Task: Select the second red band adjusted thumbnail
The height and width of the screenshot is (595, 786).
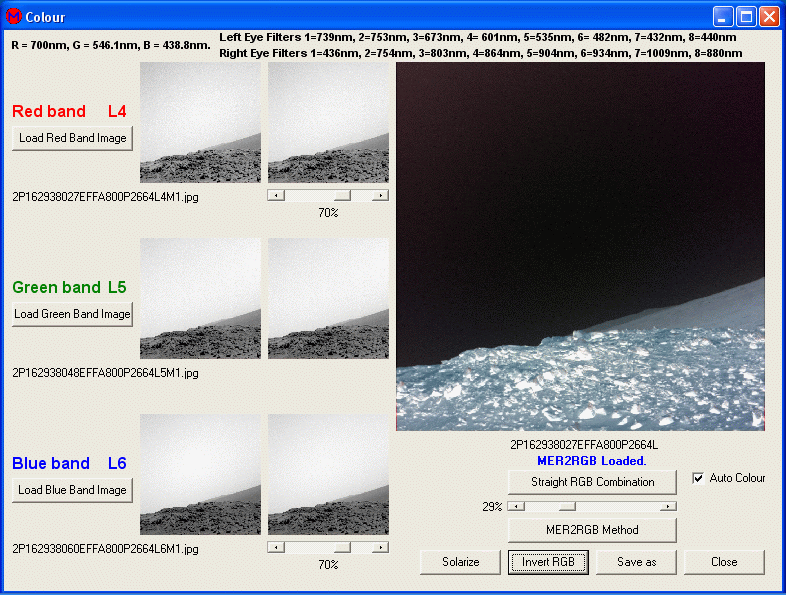Action: pos(328,122)
